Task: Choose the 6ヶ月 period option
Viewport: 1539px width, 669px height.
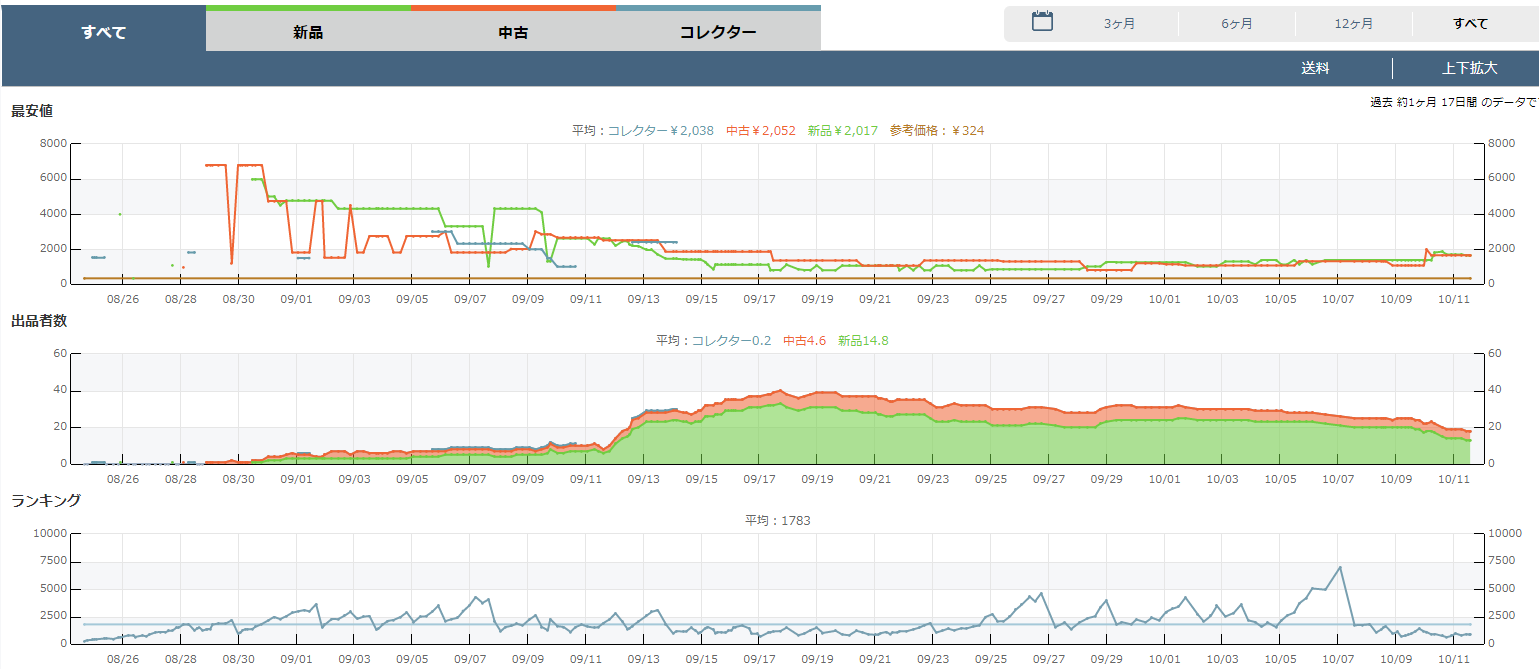Action: (1236, 24)
